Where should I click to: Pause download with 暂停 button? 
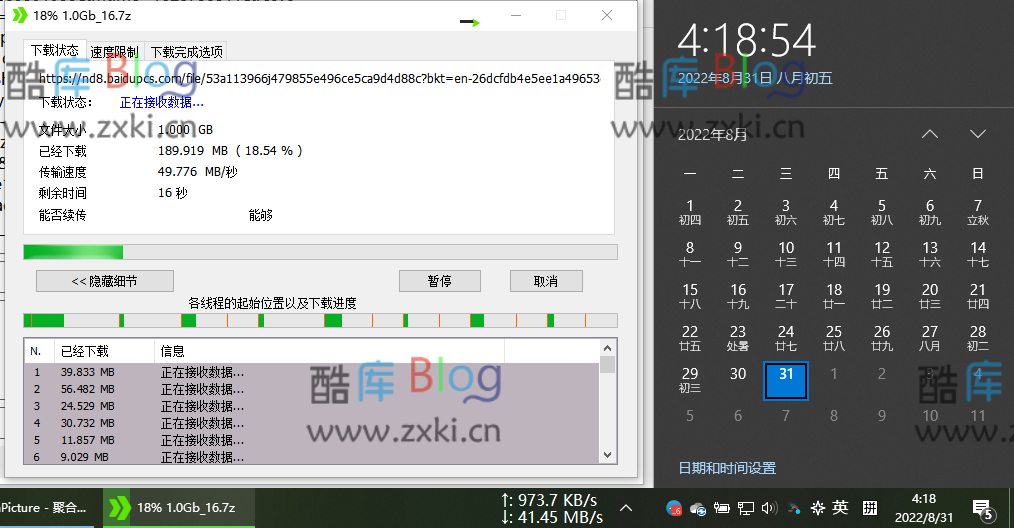439,281
